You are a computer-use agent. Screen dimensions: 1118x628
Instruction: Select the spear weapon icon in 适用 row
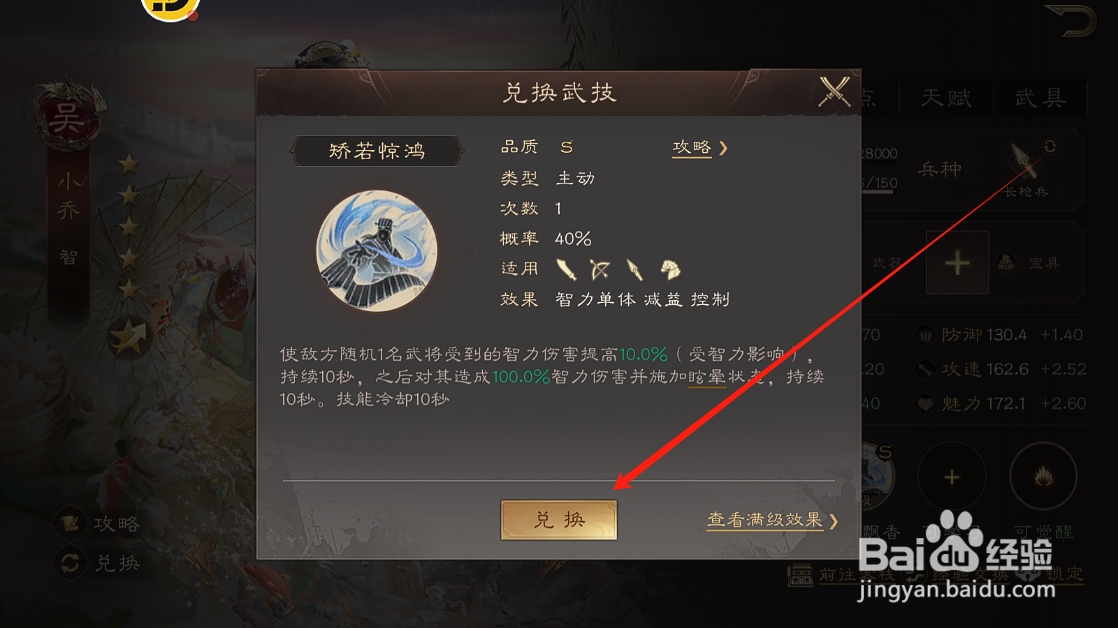(x=634, y=269)
